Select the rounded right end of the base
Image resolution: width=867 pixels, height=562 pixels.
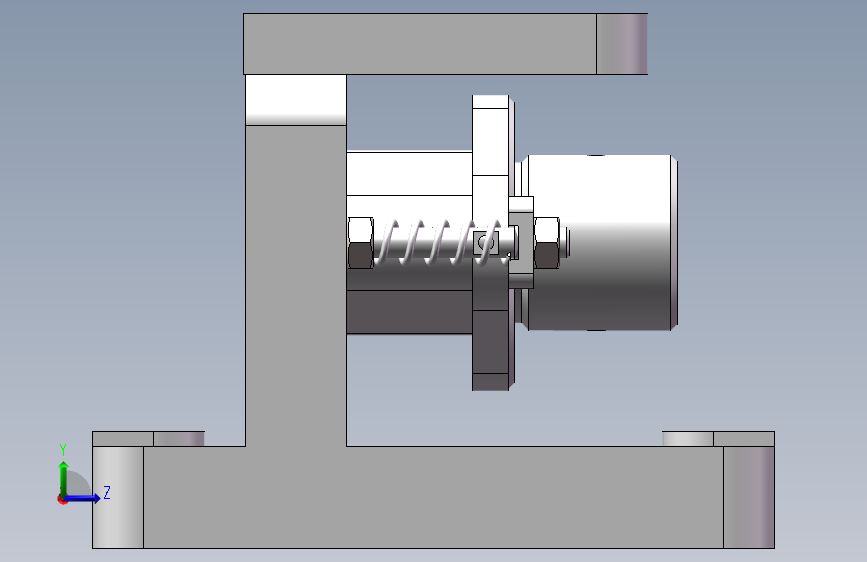coord(749,497)
